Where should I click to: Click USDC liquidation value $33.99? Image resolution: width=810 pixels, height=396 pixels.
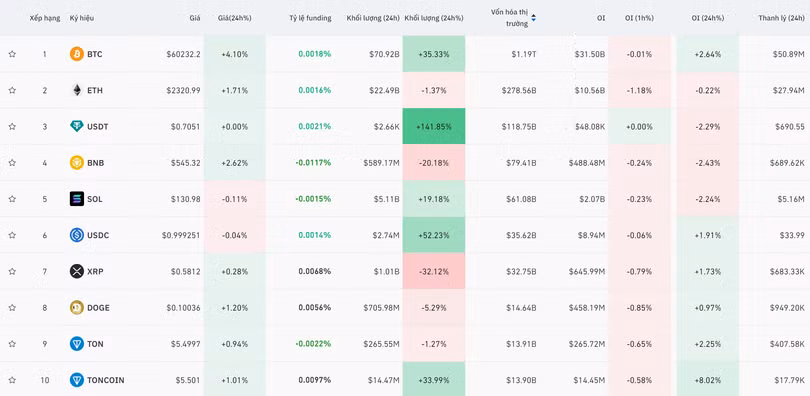coord(792,235)
